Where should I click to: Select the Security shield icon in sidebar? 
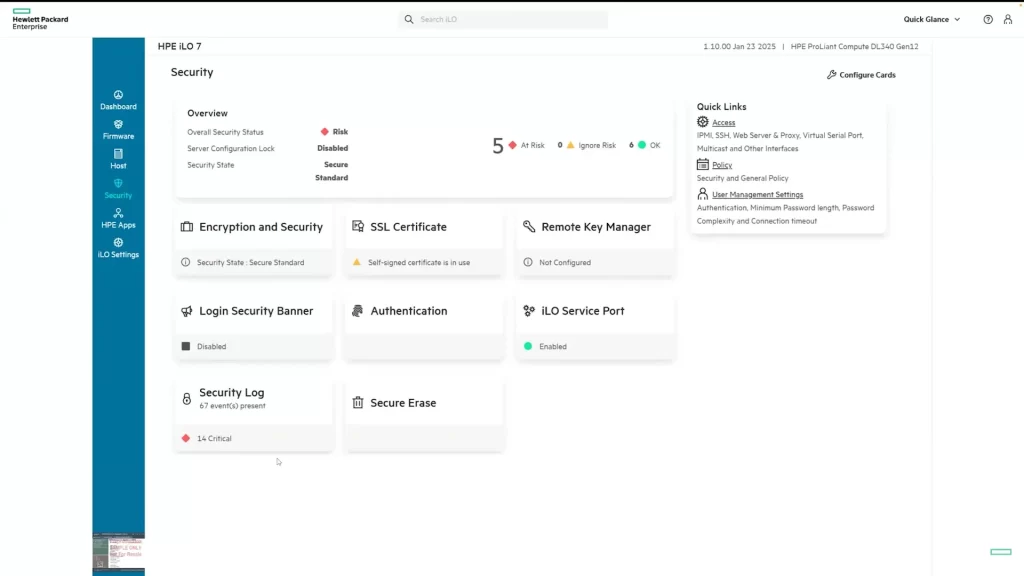point(118,184)
